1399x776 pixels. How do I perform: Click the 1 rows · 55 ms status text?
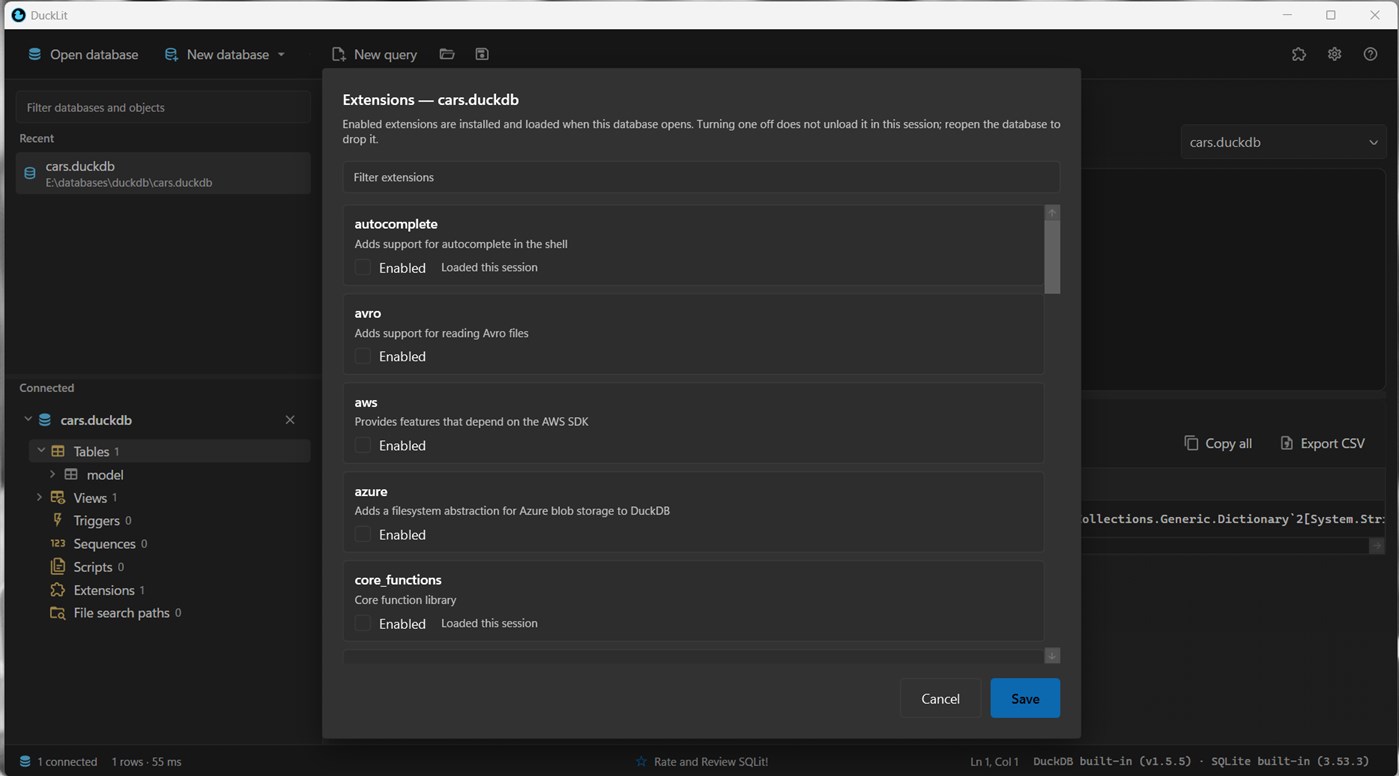click(x=146, y=761)
